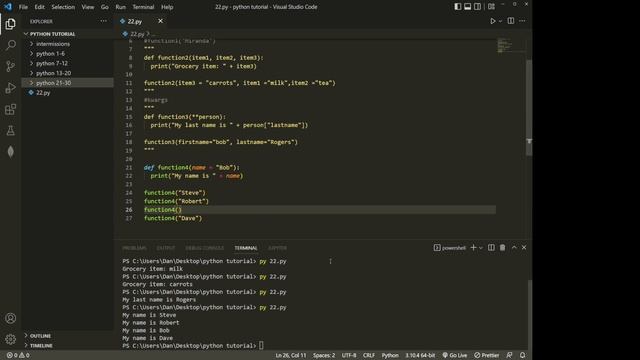Select the 22.py editor tab
Viewport: 640px width, 360px height.
pos(135,21)
